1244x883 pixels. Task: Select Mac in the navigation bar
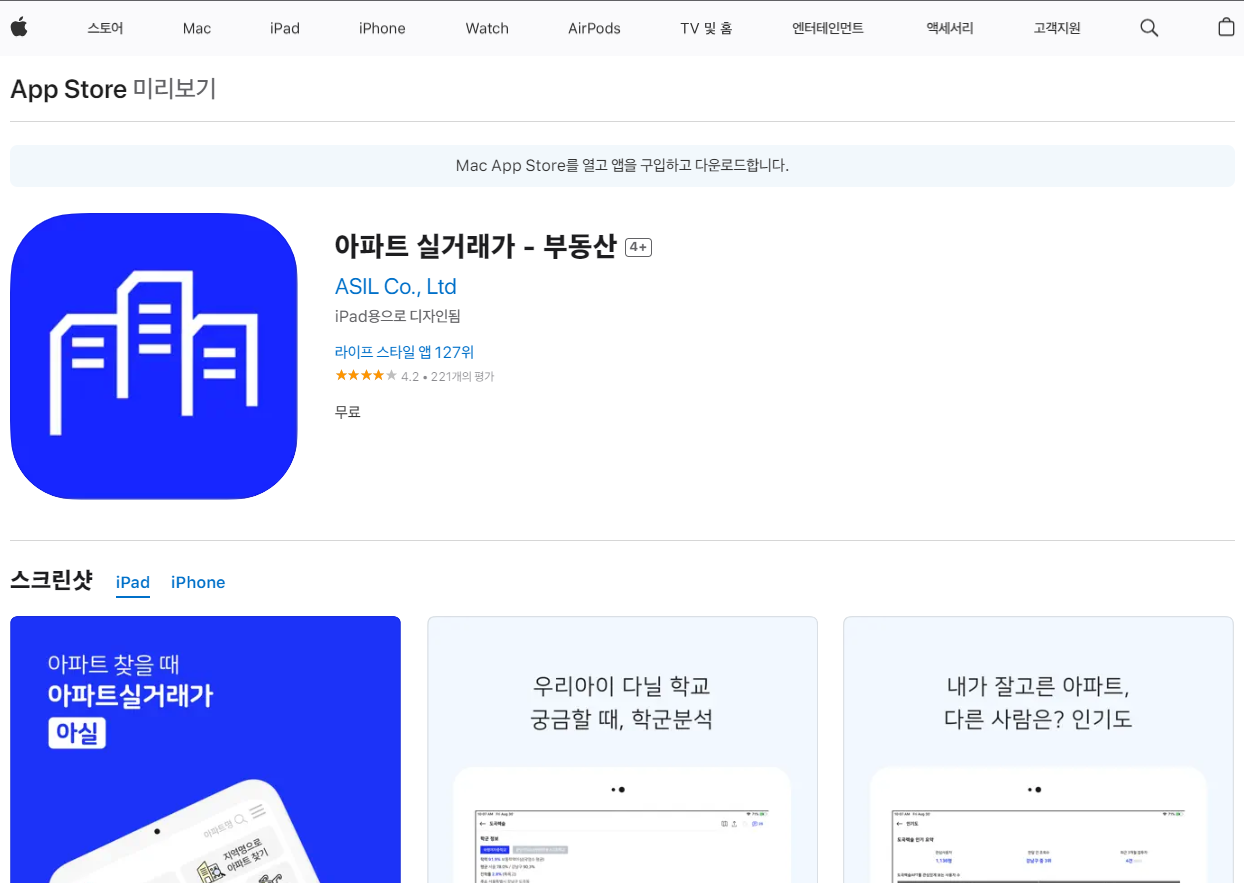click(x=196, y=28)
